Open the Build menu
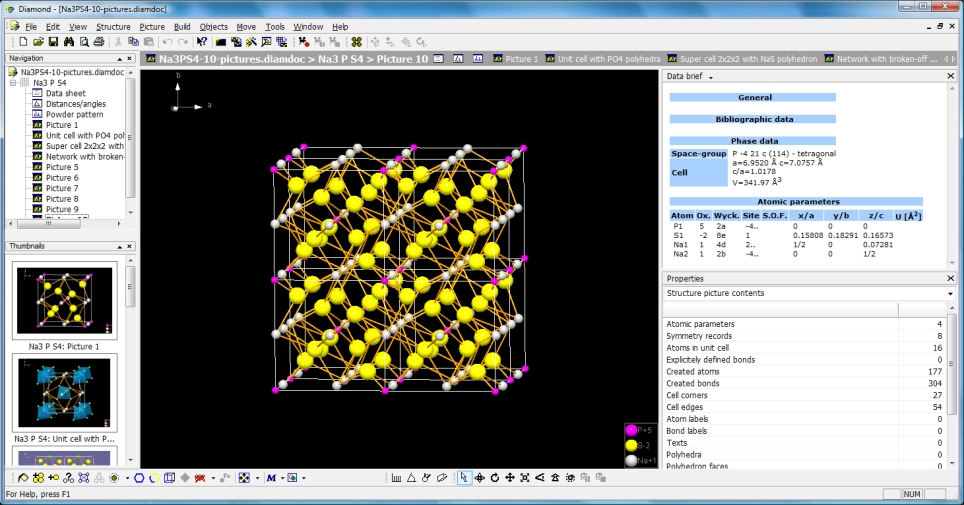Image resolution: width=964 pixels, height=505 pixels. [x=181, y=26]
